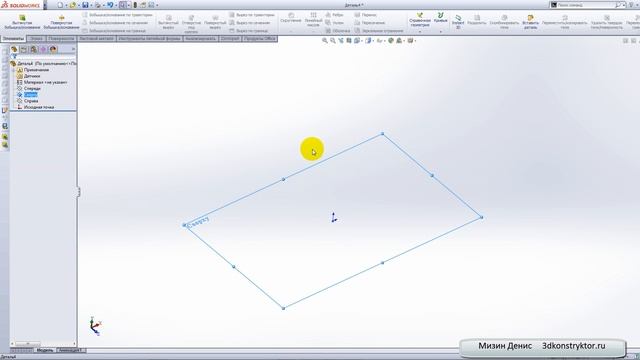Click the Previous View icon
Viewport: 640px width, 360px height.
click(341, 41)
